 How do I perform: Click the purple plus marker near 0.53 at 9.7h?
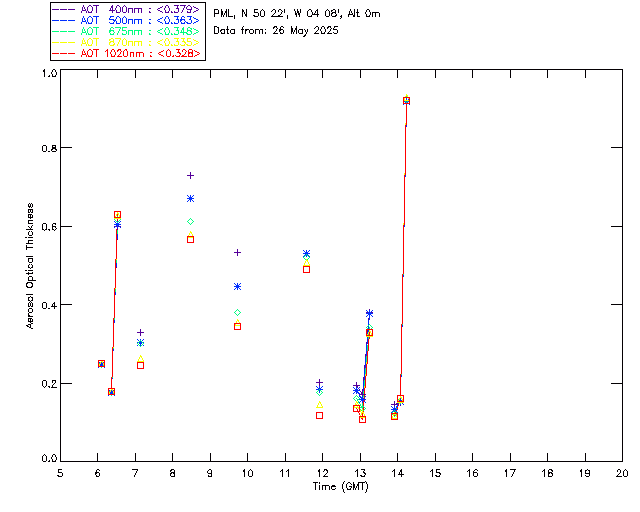237,253
